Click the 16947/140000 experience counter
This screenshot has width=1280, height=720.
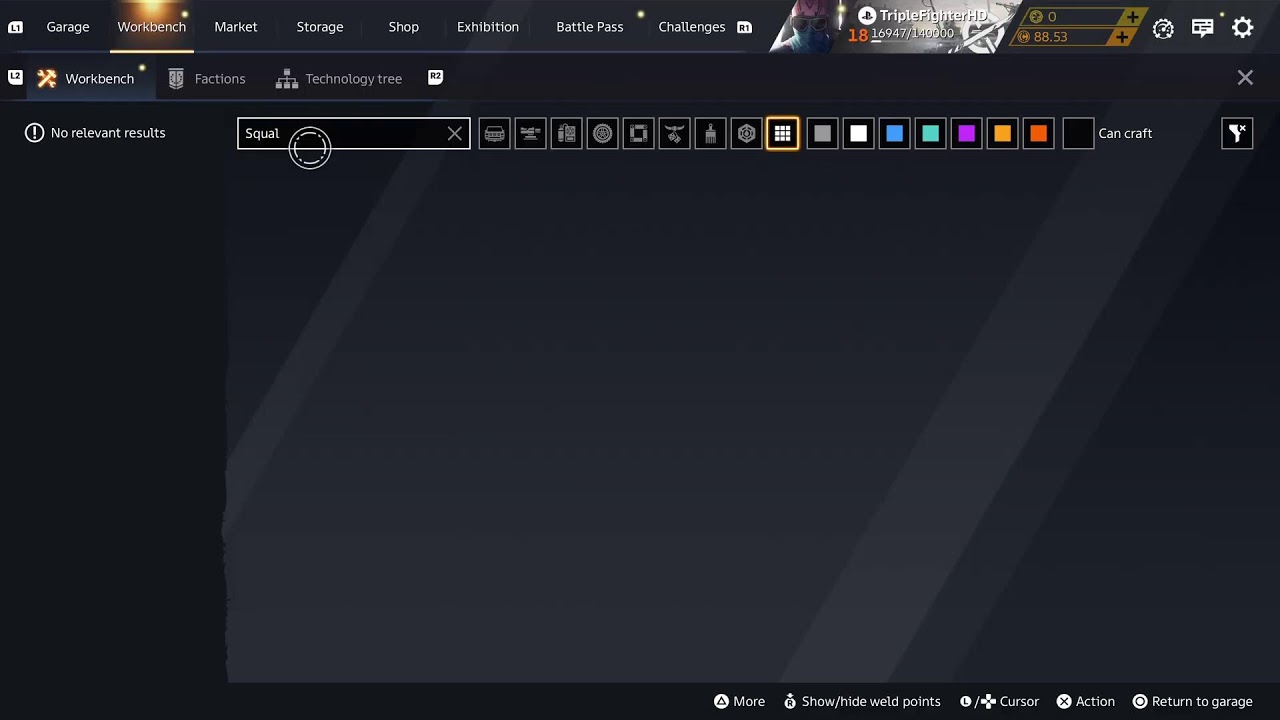(x=912, y=34)
